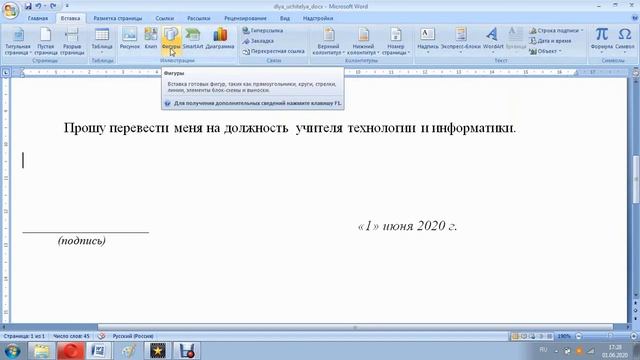This screenshot has width=640, height=360.
Task: Add a signature line (Строка подписи)
Action: coord(556,31)
